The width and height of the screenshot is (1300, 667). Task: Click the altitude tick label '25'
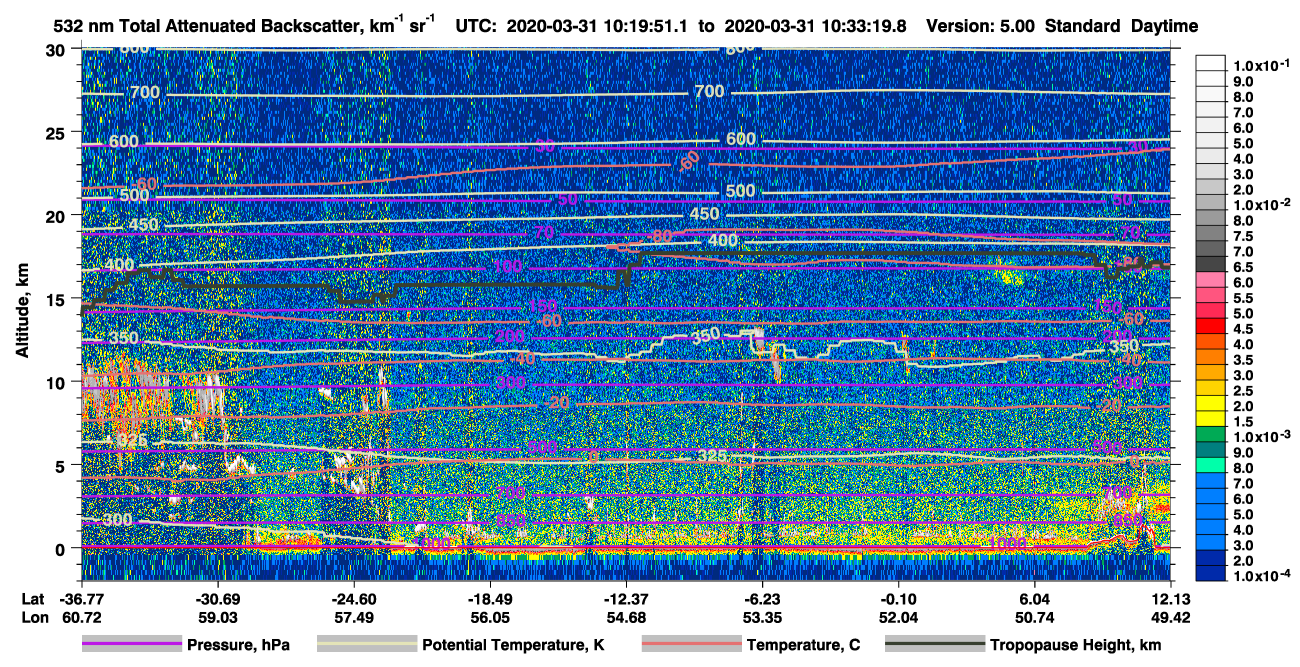click(57, 132)
